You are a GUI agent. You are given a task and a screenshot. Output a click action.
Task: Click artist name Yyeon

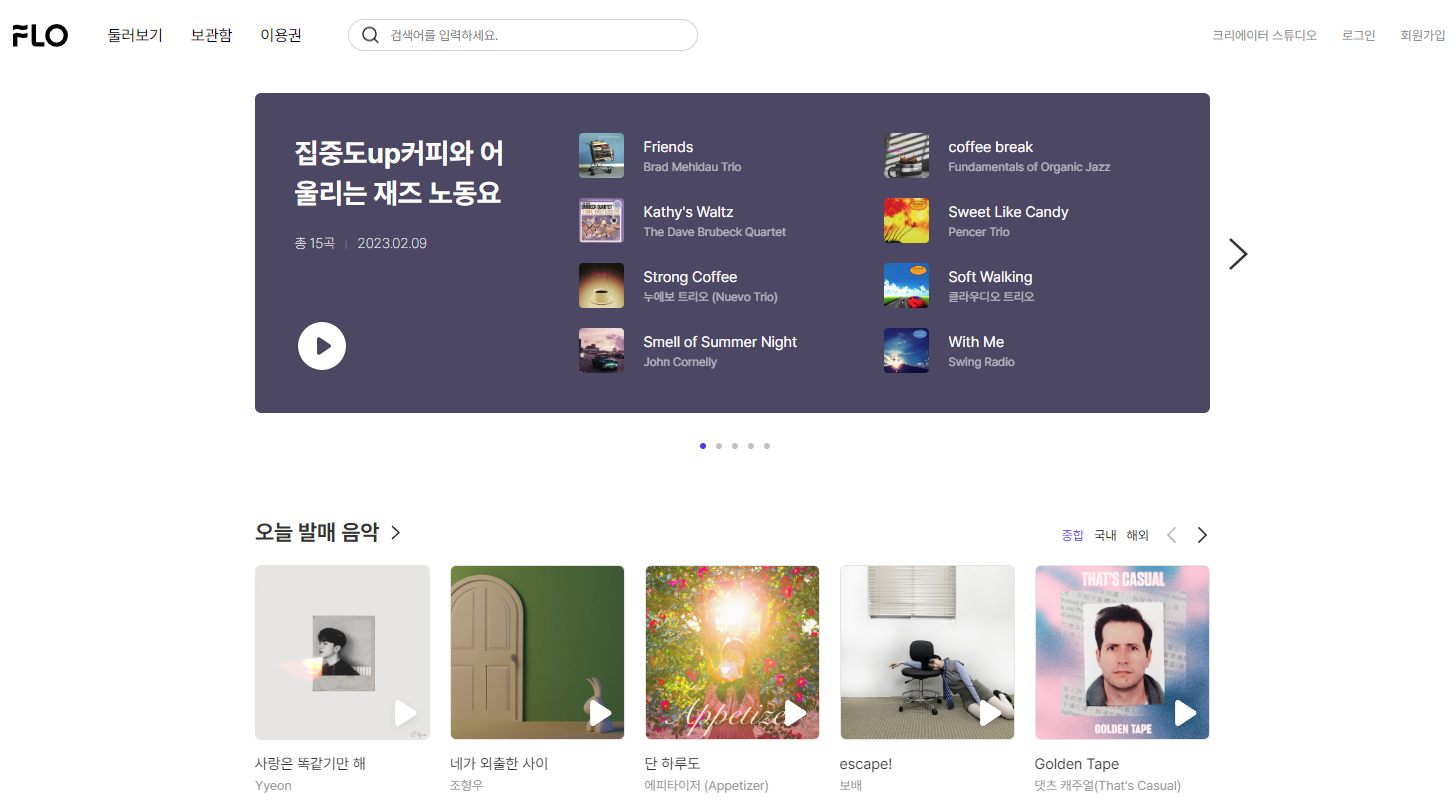[x=273, y=786]
